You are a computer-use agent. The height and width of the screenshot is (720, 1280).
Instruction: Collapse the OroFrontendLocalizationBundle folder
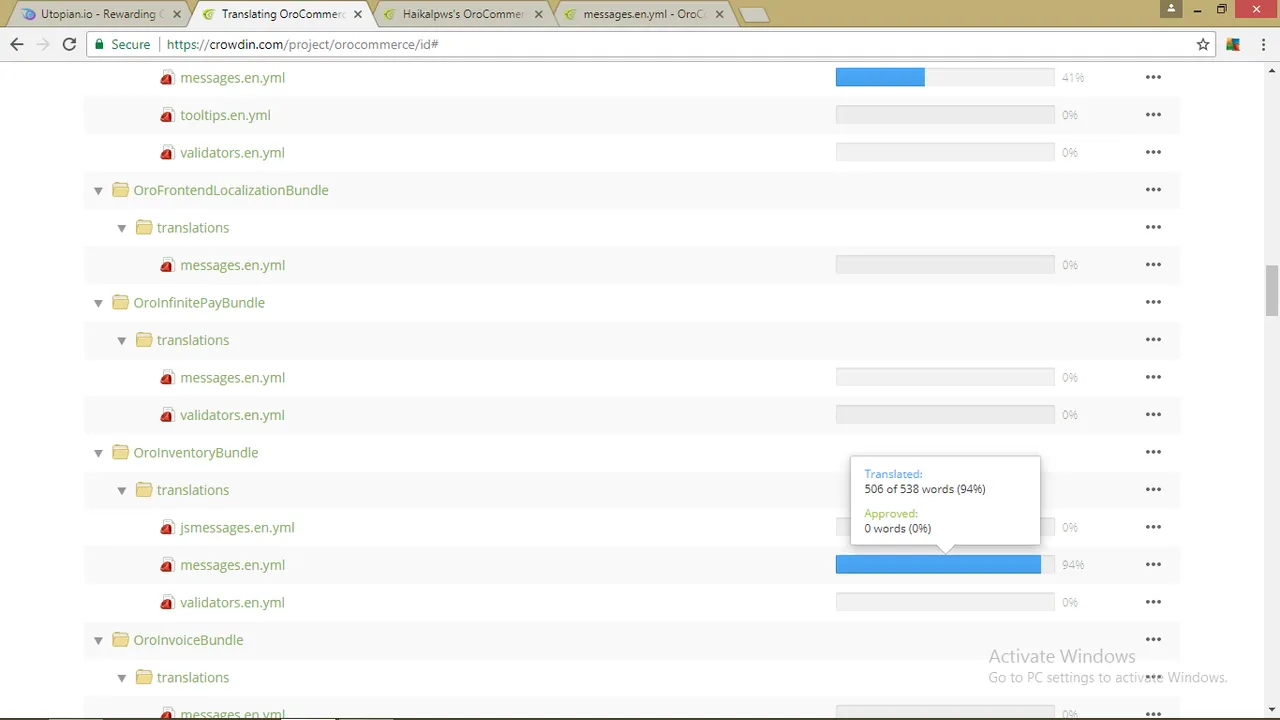point(98,190)
